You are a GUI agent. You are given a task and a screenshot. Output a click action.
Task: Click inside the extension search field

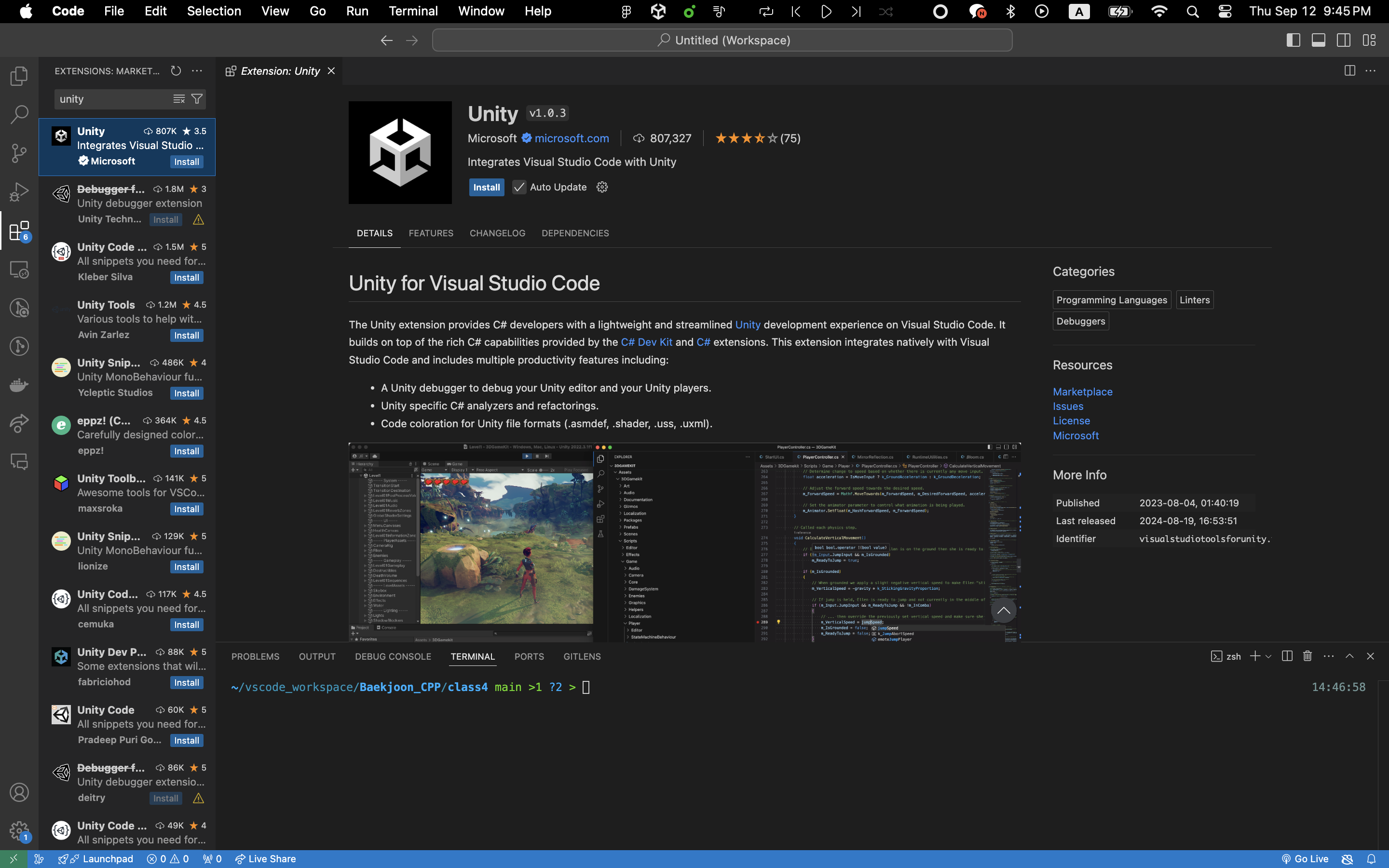115,99
